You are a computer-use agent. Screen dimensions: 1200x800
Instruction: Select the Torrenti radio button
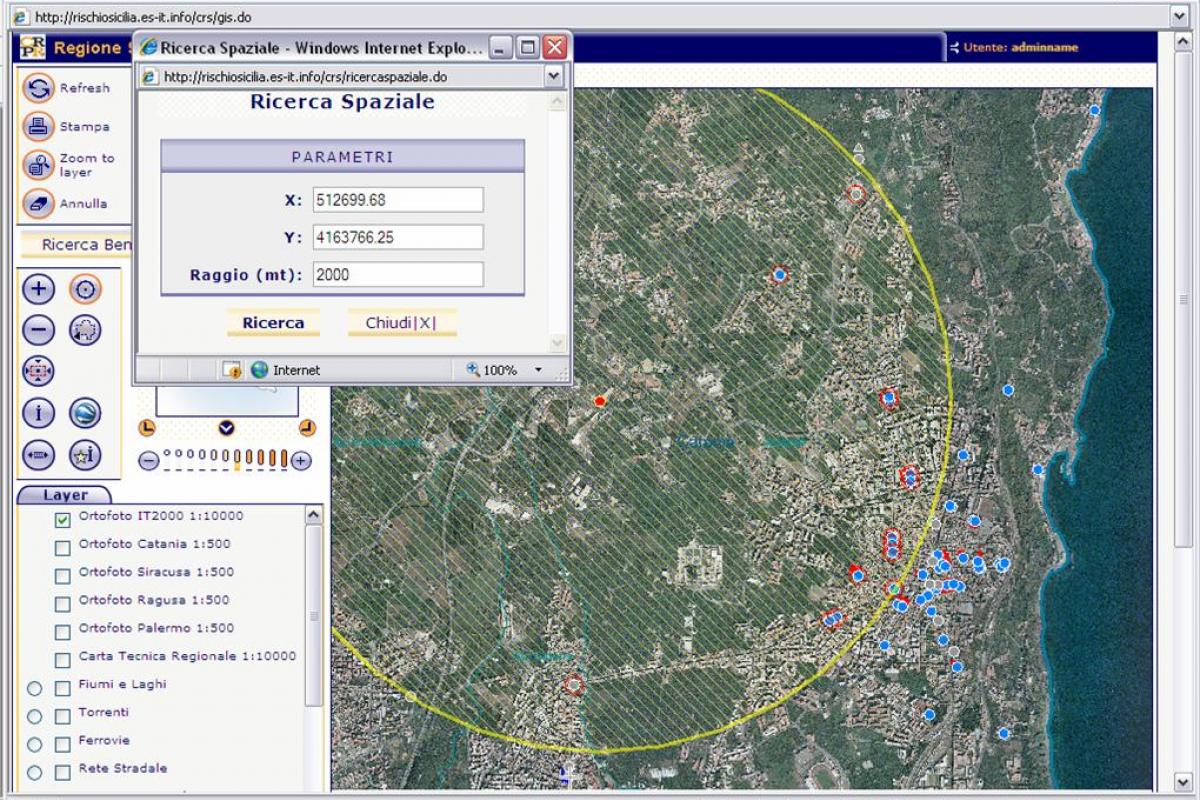(35, 716)
